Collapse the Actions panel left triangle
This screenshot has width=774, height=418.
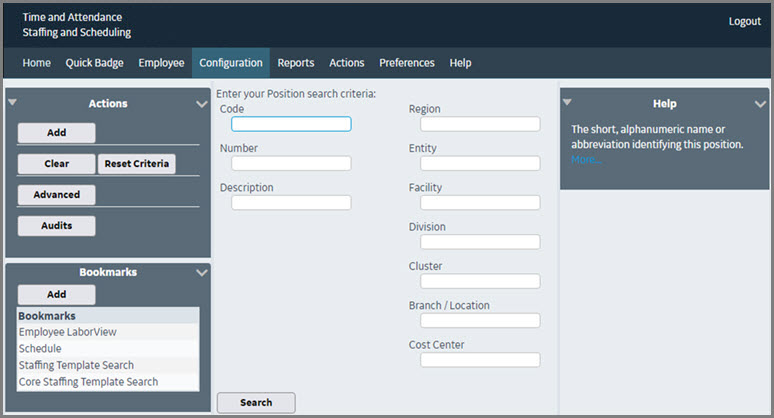click(x=13, y=103)
